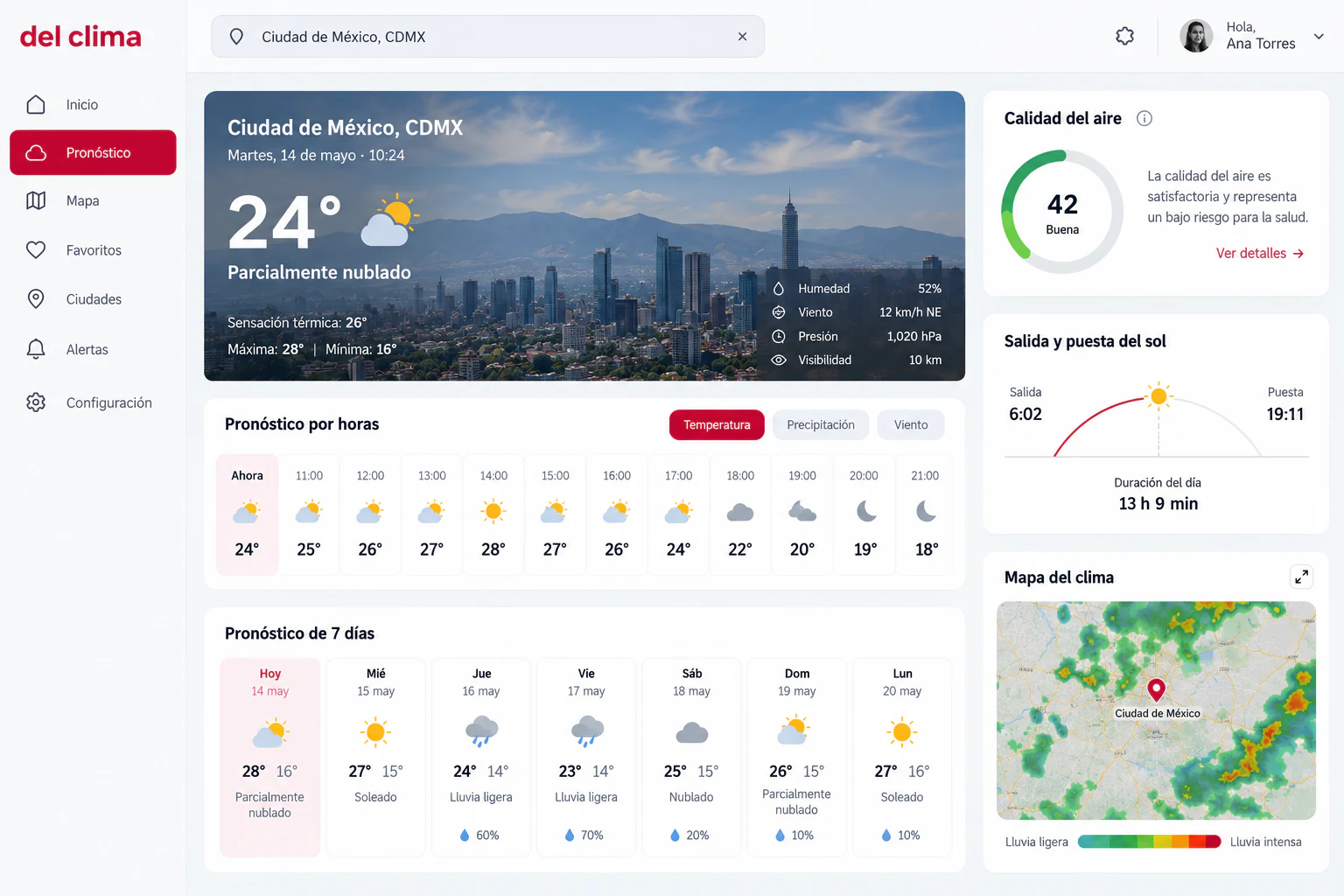The height and width of the screenshot is (896, 1344).
Task: Click the Viento wind icon
Action: coord(779,312)
